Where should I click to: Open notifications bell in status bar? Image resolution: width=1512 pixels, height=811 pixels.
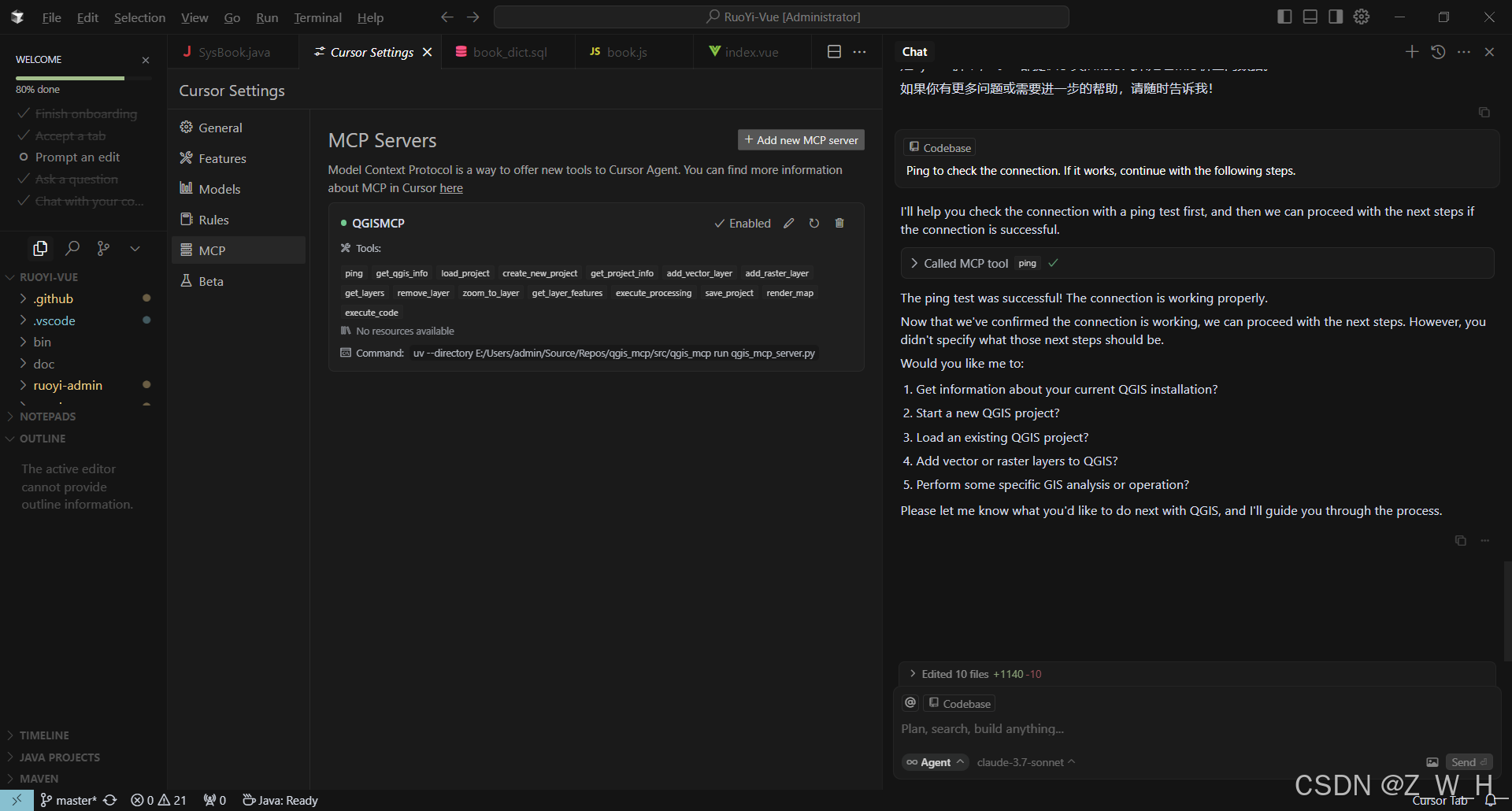coord(1491,801)
